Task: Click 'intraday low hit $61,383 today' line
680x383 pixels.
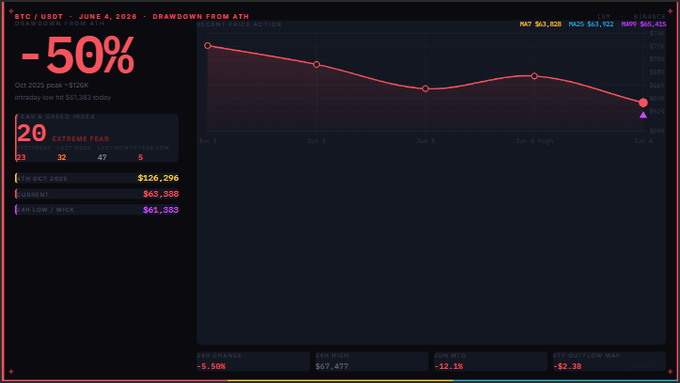Action: click(63, 98)
